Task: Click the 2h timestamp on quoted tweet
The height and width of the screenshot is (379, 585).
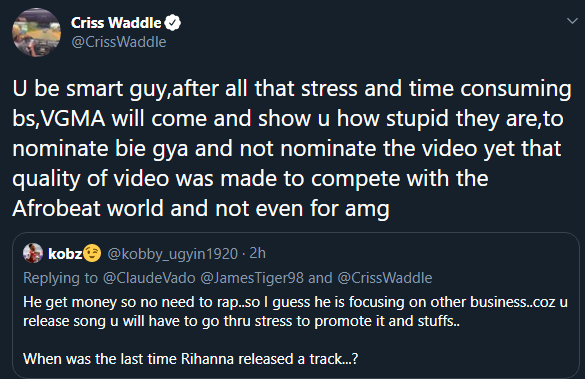Action: click(x=257, y=253)
